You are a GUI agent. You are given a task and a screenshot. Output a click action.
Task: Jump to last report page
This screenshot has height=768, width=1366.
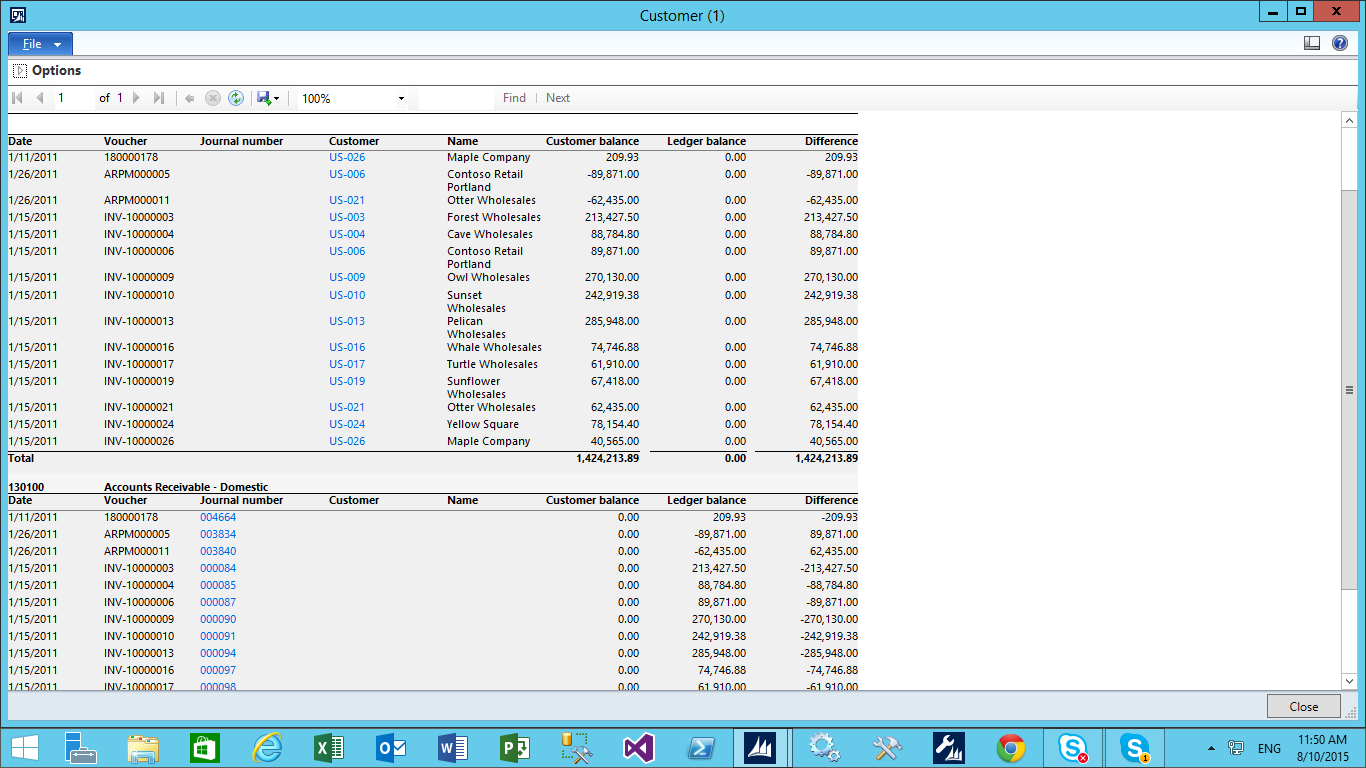[159, 98]
